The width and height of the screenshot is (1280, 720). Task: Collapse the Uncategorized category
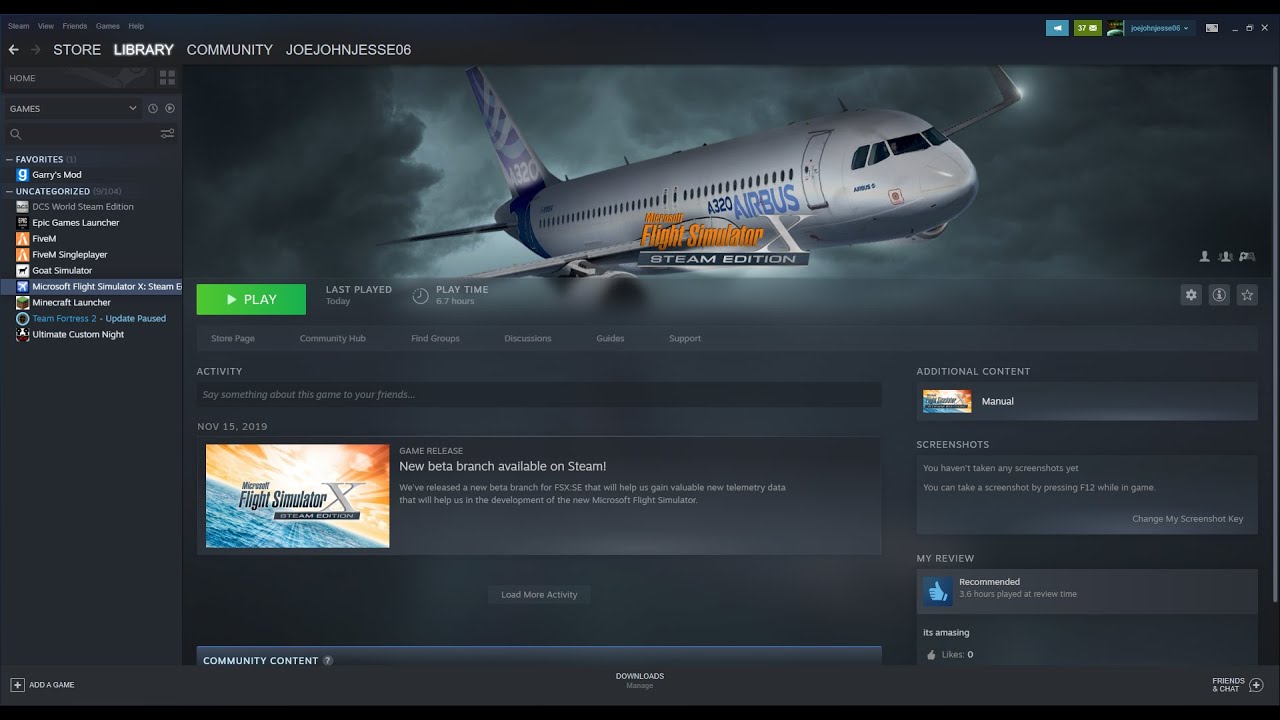(x=9, y=191)
